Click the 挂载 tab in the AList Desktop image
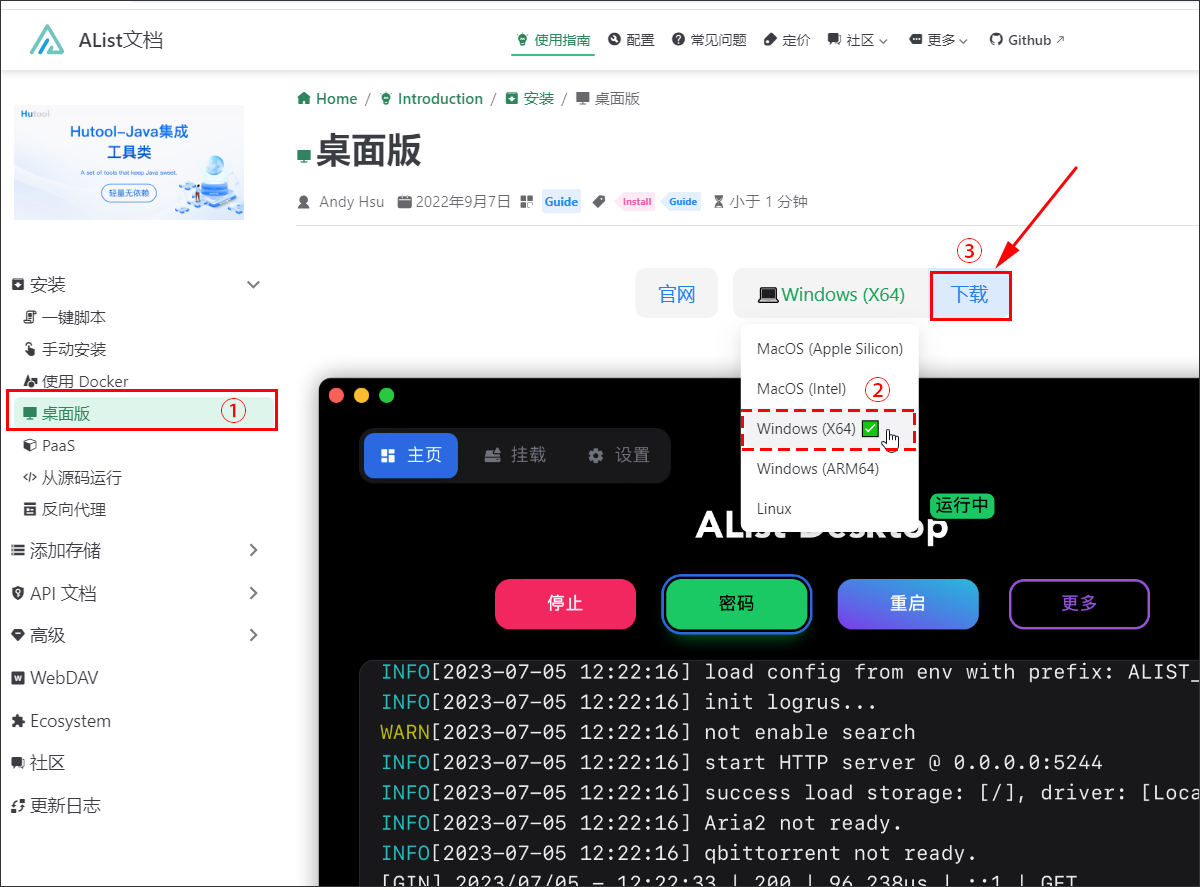The image size is (1200, 887). click(x=515, y=455)
